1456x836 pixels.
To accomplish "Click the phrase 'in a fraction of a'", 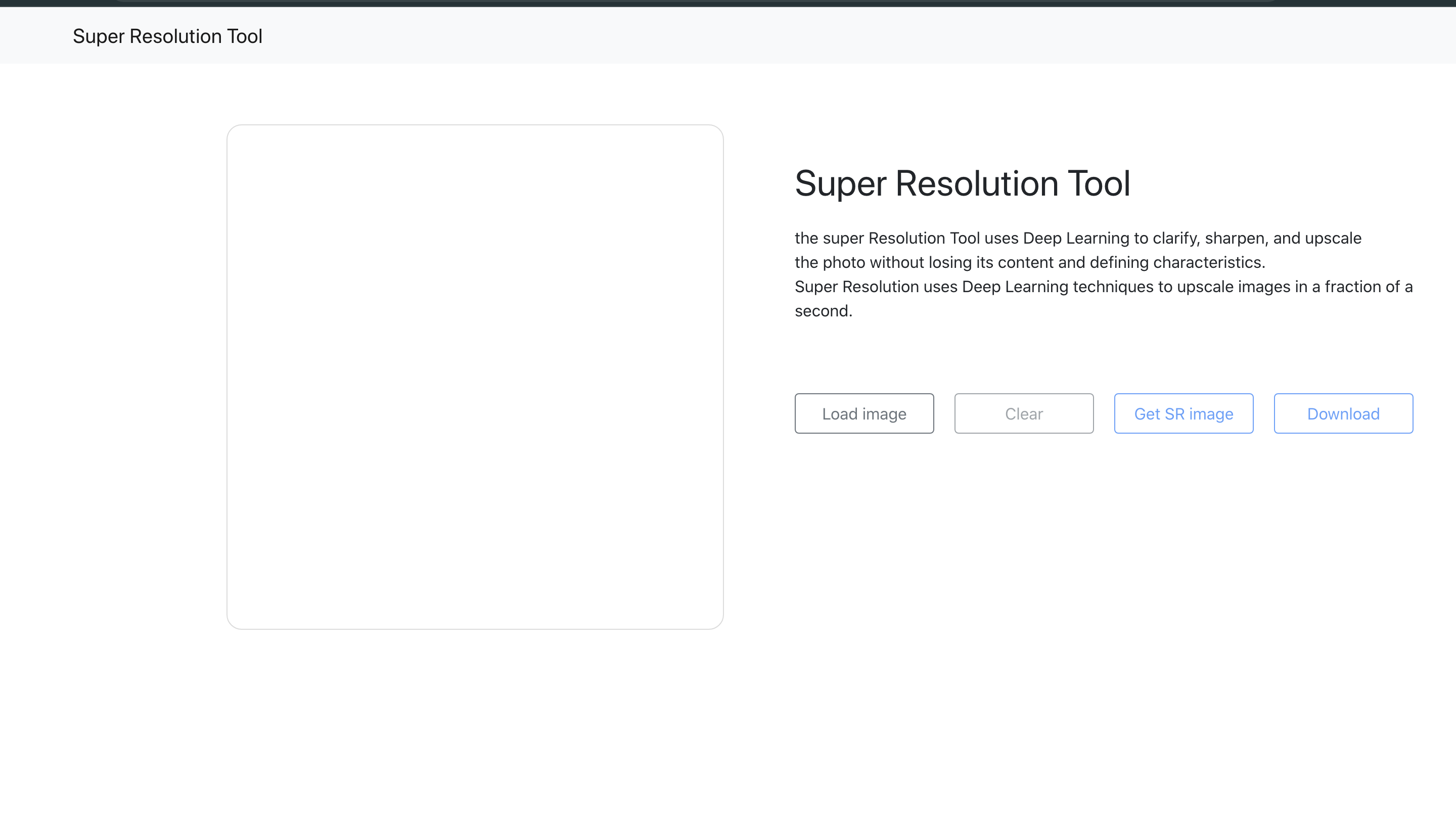I will click(1353, 287).
